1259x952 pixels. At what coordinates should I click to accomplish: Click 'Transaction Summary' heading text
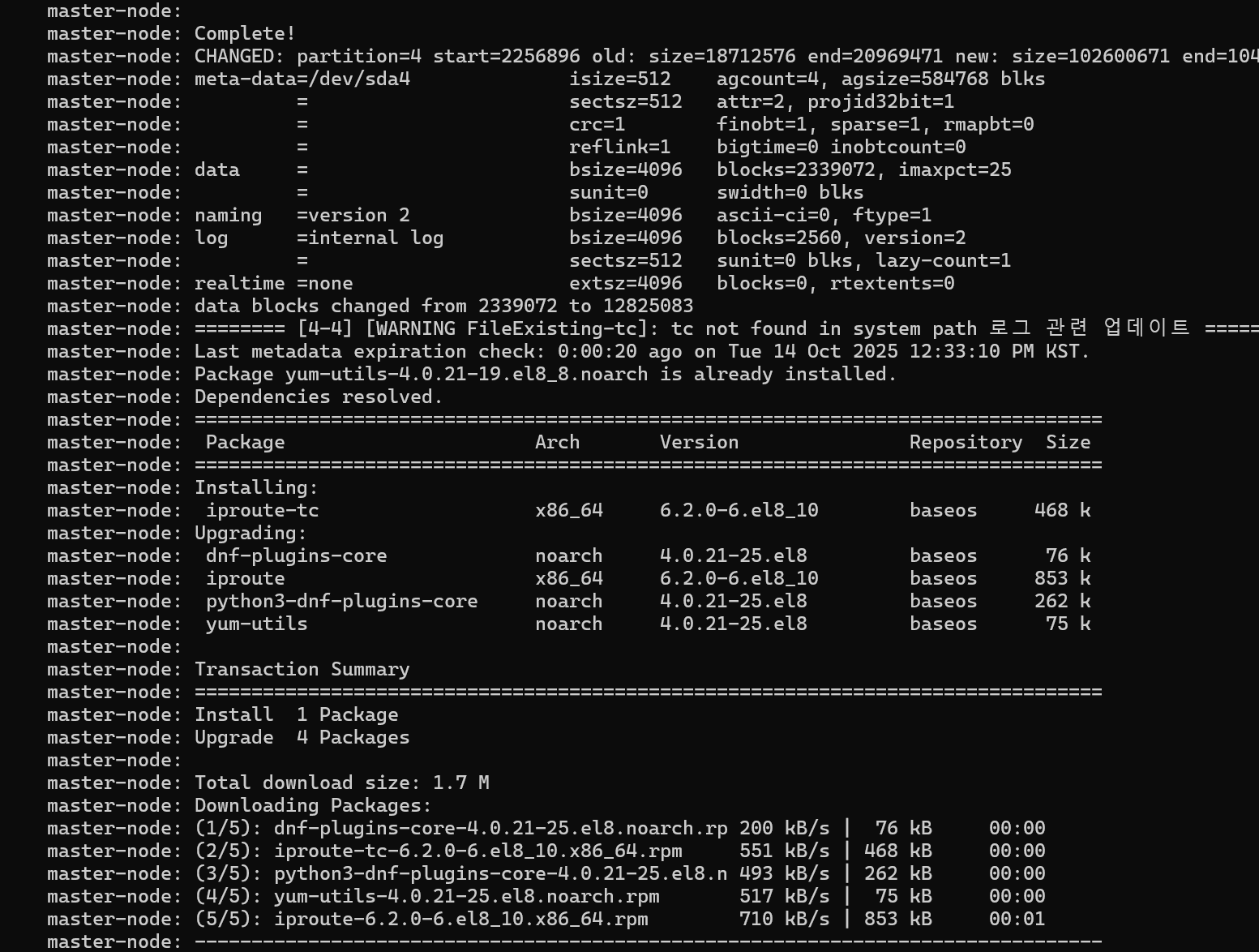302,669
